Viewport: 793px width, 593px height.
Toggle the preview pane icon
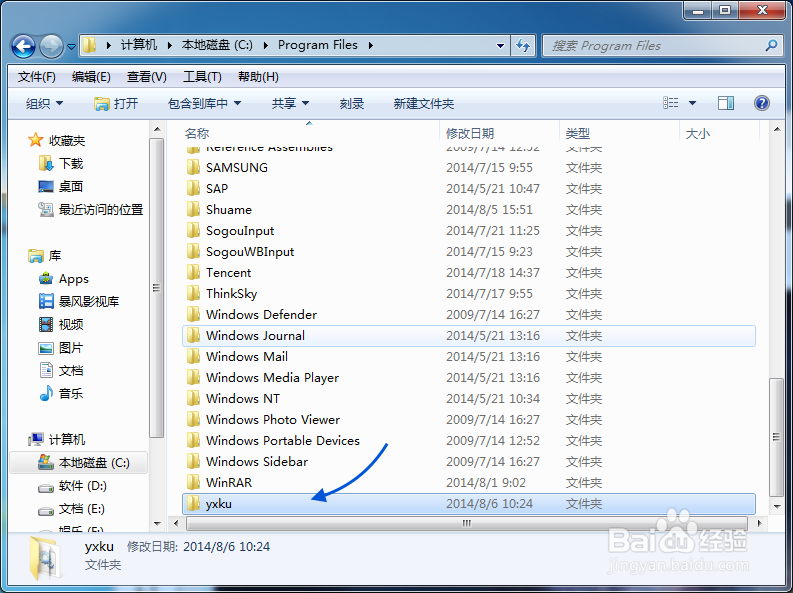pyautogui.click(x=726, y=103)
